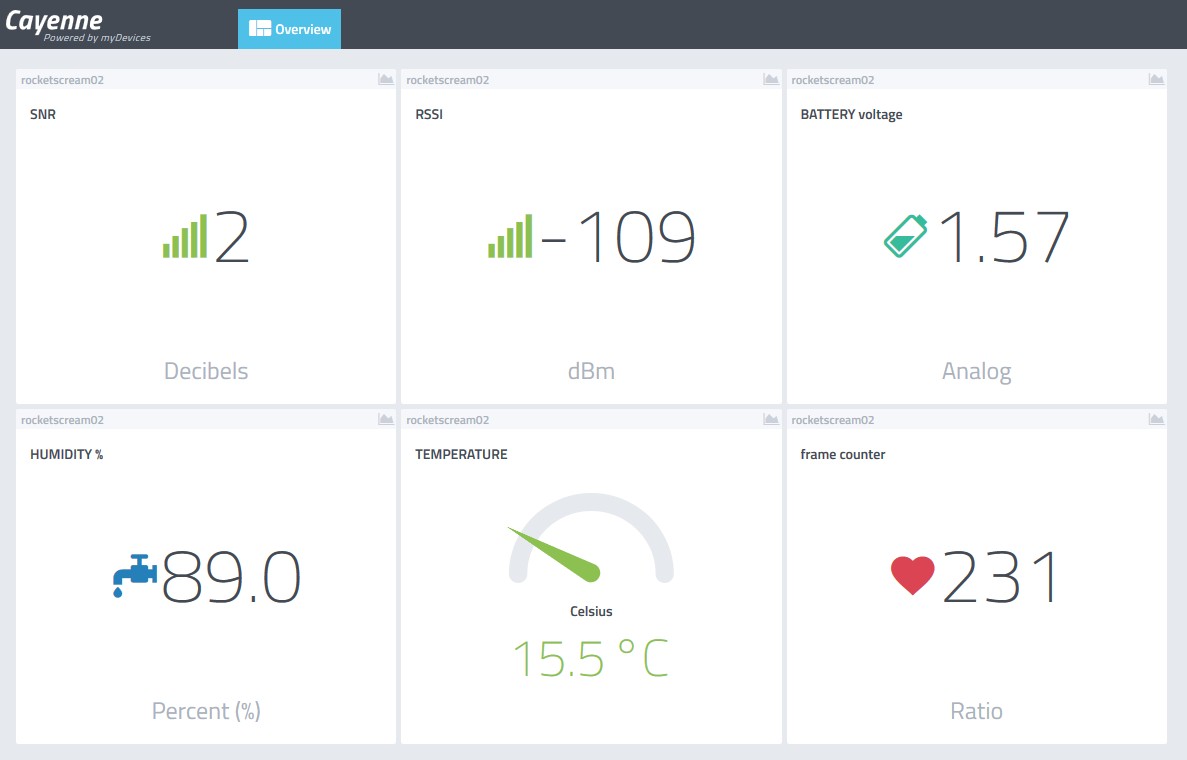This screenshot has width=1187, height=760.
Task: Select the TEMPERATURE title
Action: [x=461, y=454]
